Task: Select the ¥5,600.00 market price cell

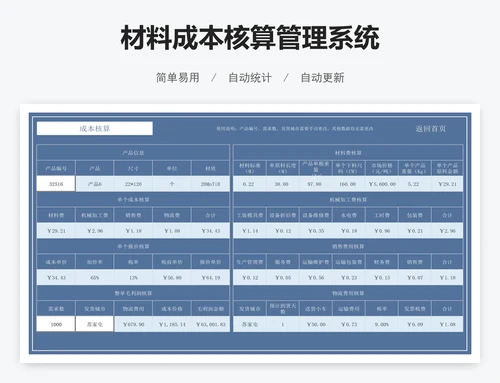Action: pyautogui.click(x=382, y=184)
